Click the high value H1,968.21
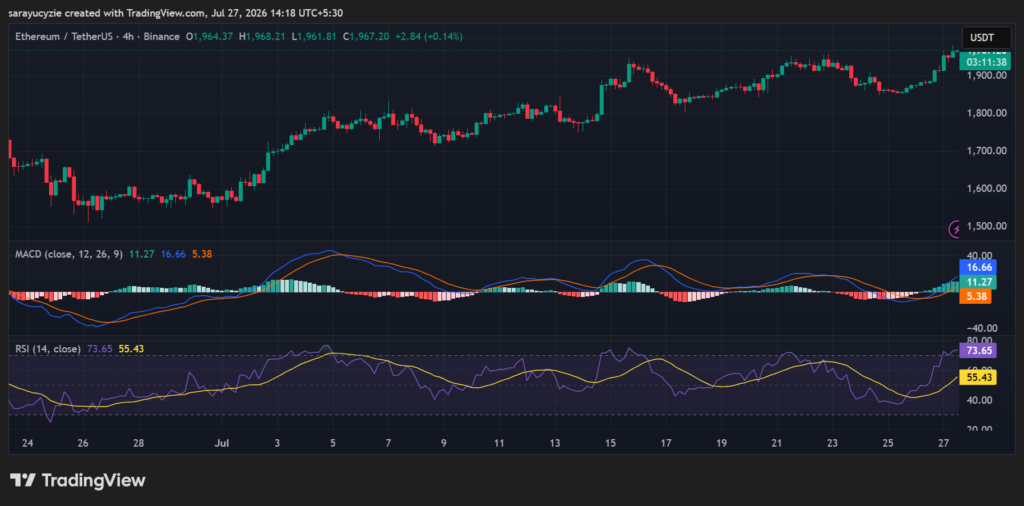1024x506 pixels. 263,37
